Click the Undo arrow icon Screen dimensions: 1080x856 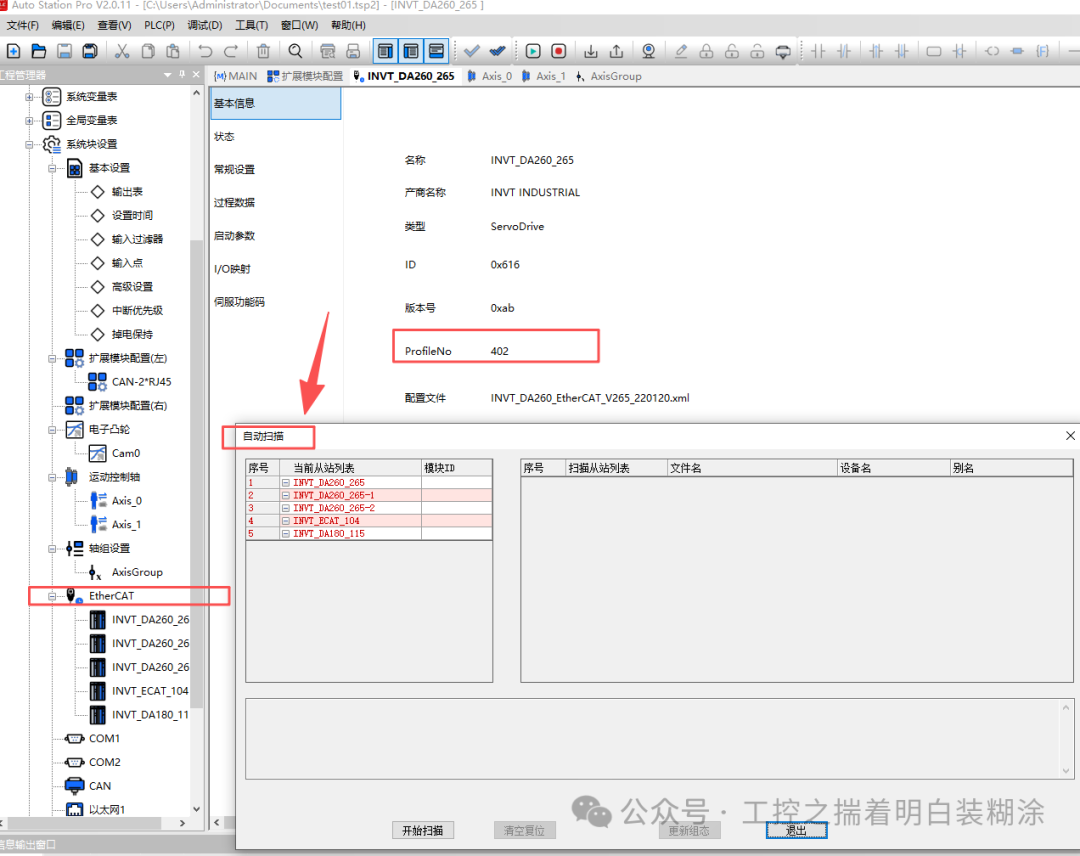point(205,51)
